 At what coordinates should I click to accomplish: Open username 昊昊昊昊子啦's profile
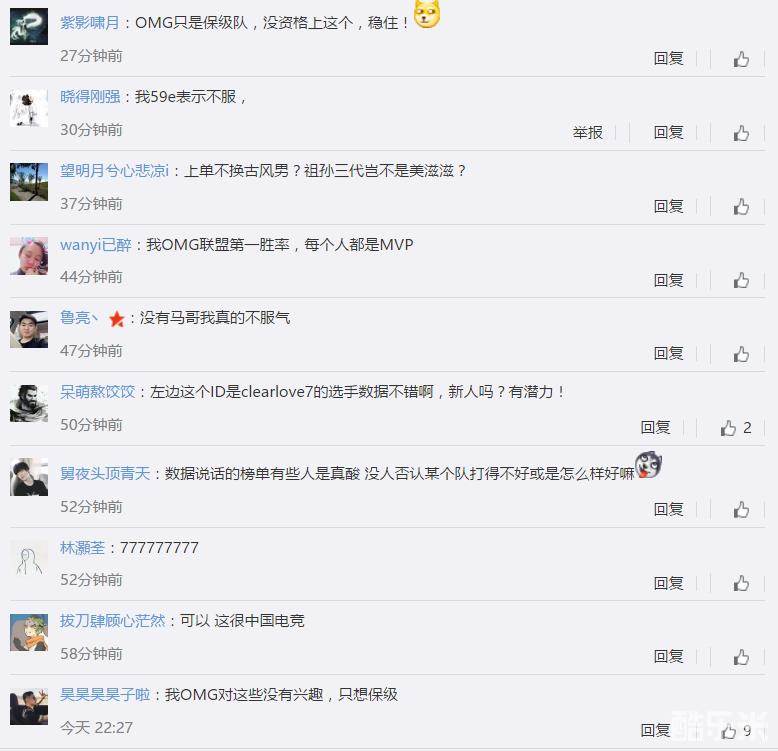tap(105, 694)
